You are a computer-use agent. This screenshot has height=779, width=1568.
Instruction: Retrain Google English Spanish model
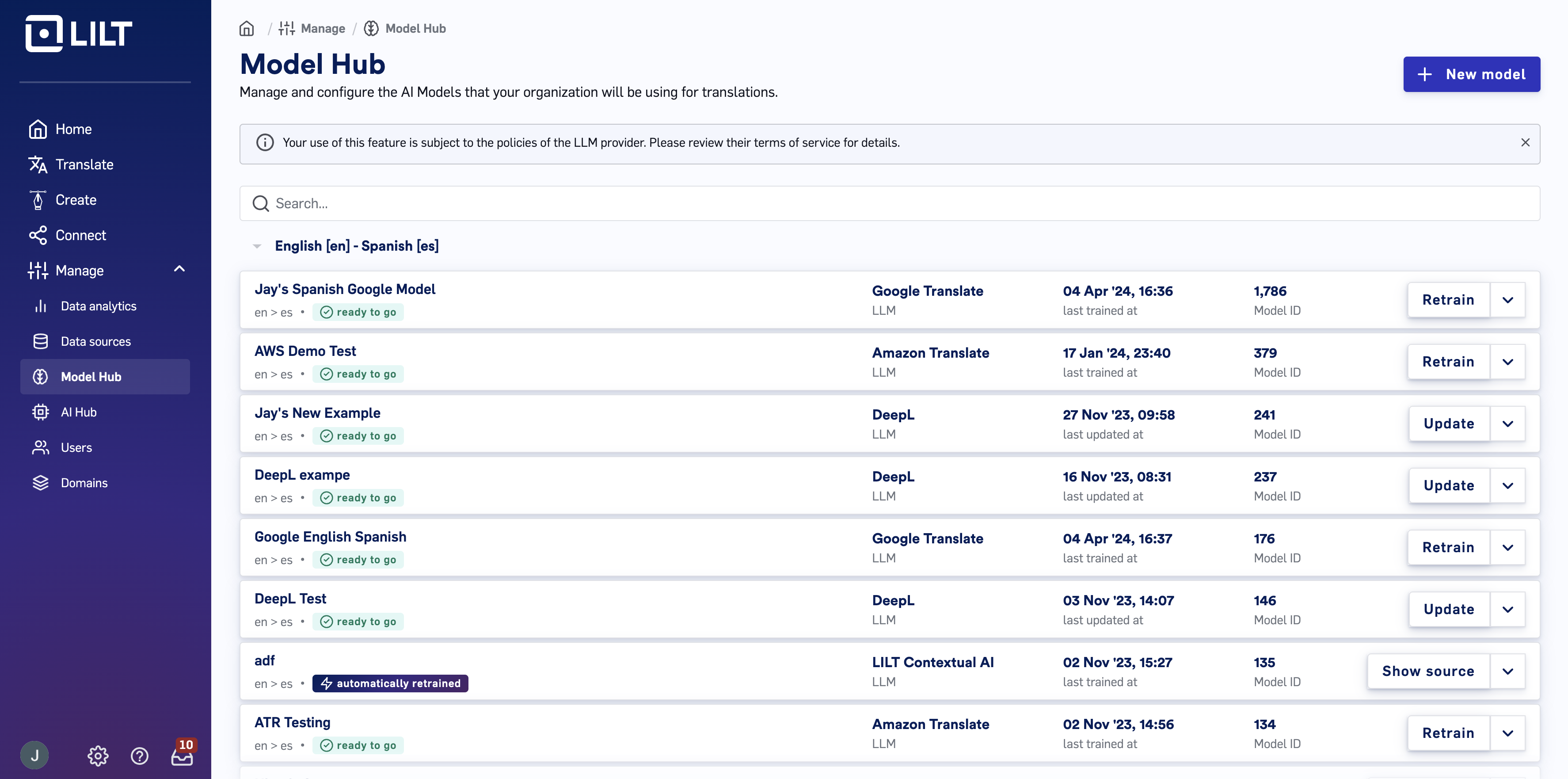pyautogui.click(x=1448, y=547)
